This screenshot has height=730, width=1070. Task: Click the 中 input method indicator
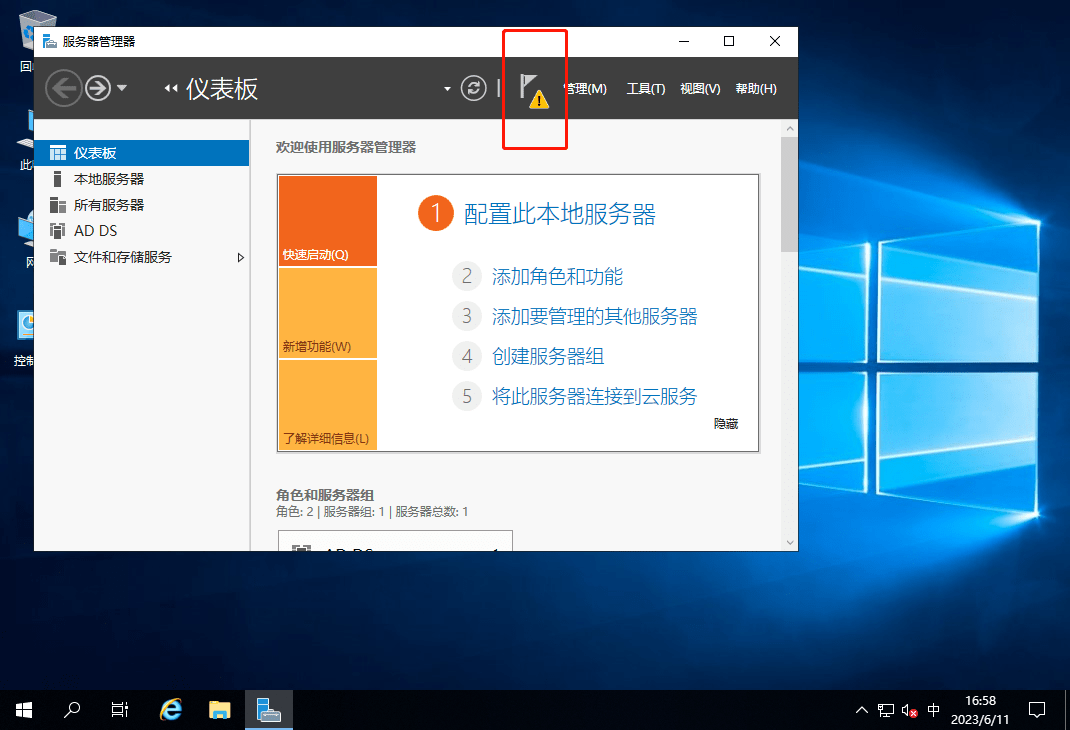coord(934,710)
